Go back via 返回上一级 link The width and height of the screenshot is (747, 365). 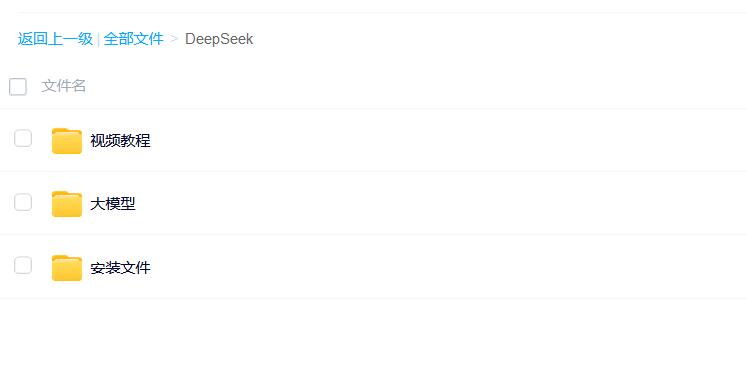(55, 39)
